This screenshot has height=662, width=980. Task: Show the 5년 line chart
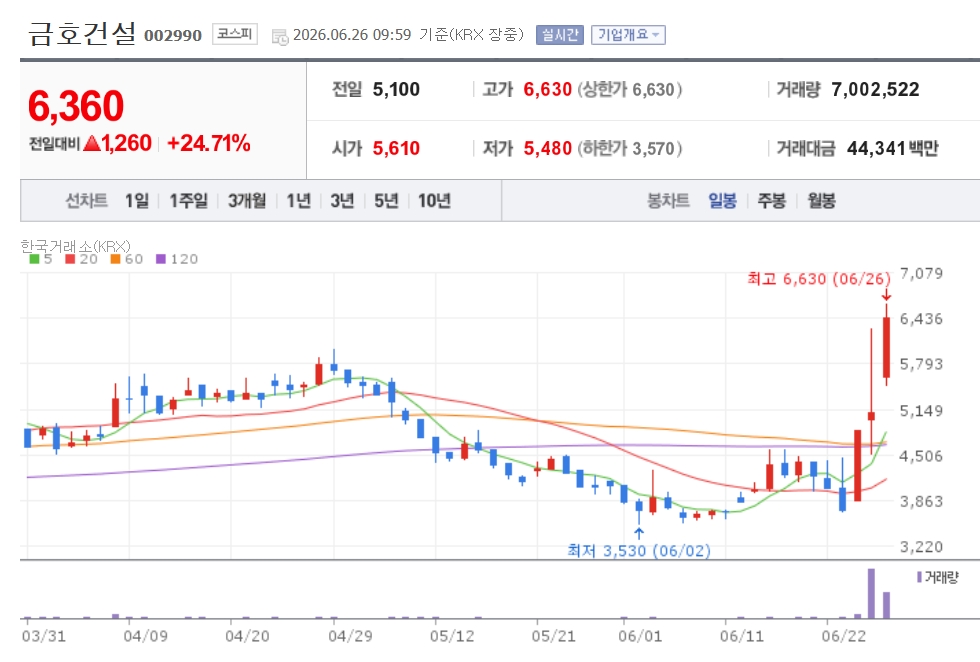coord(386,201)
